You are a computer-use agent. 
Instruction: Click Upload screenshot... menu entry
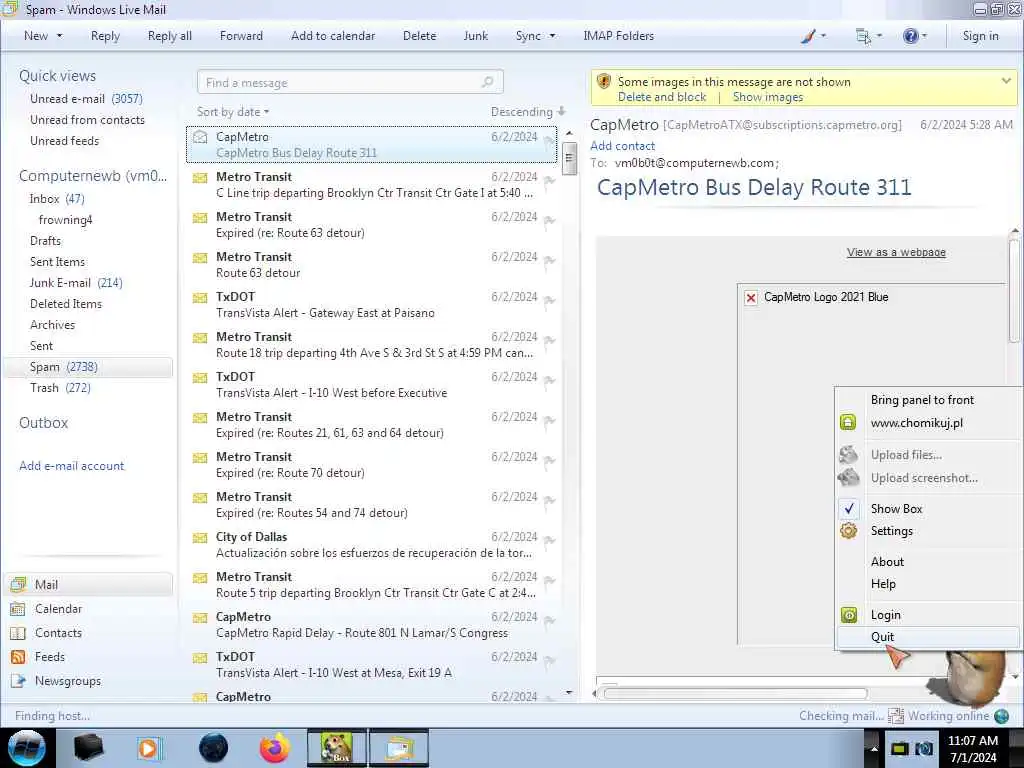pyautogui.click(x=924, y=478)
